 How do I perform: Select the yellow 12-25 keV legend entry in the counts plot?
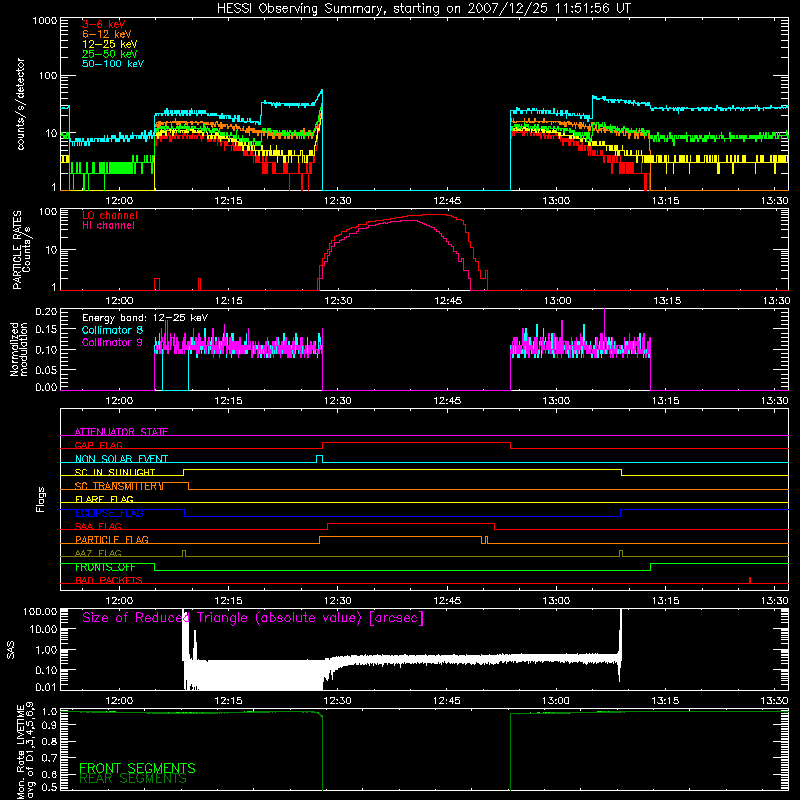coord(110,44)
